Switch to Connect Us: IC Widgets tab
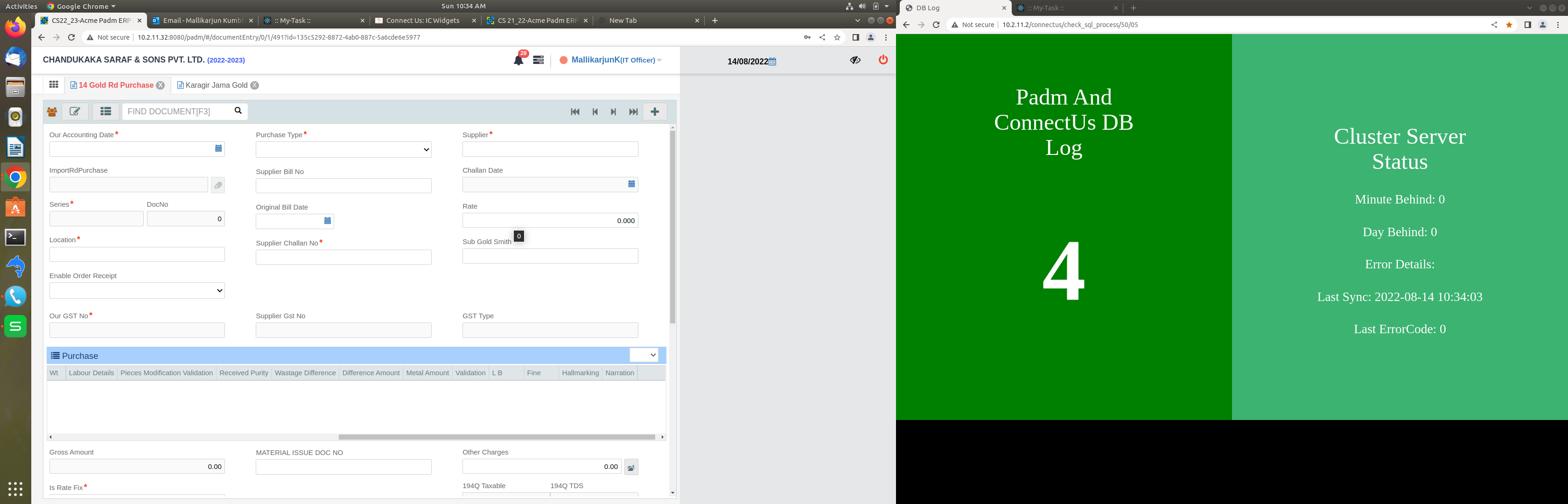This screenshot has height=504, width=1568. point(424,21)
